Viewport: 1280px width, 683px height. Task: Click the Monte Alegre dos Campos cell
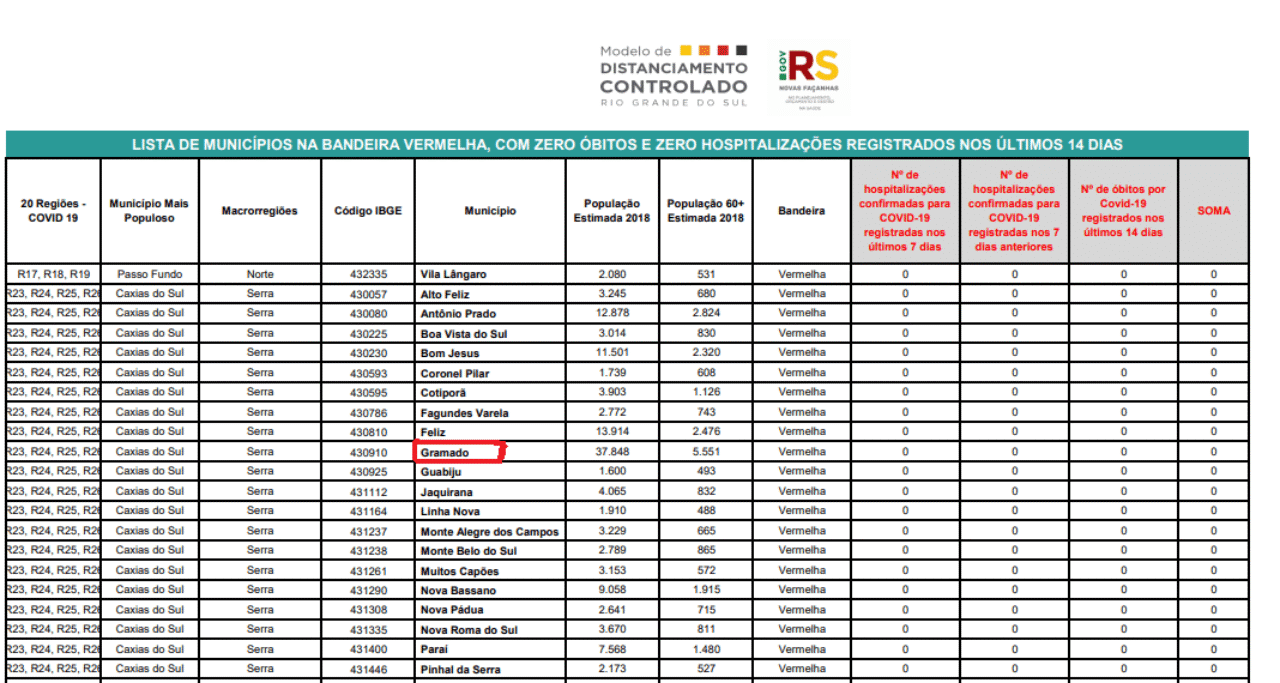click(x=490, y=532)
